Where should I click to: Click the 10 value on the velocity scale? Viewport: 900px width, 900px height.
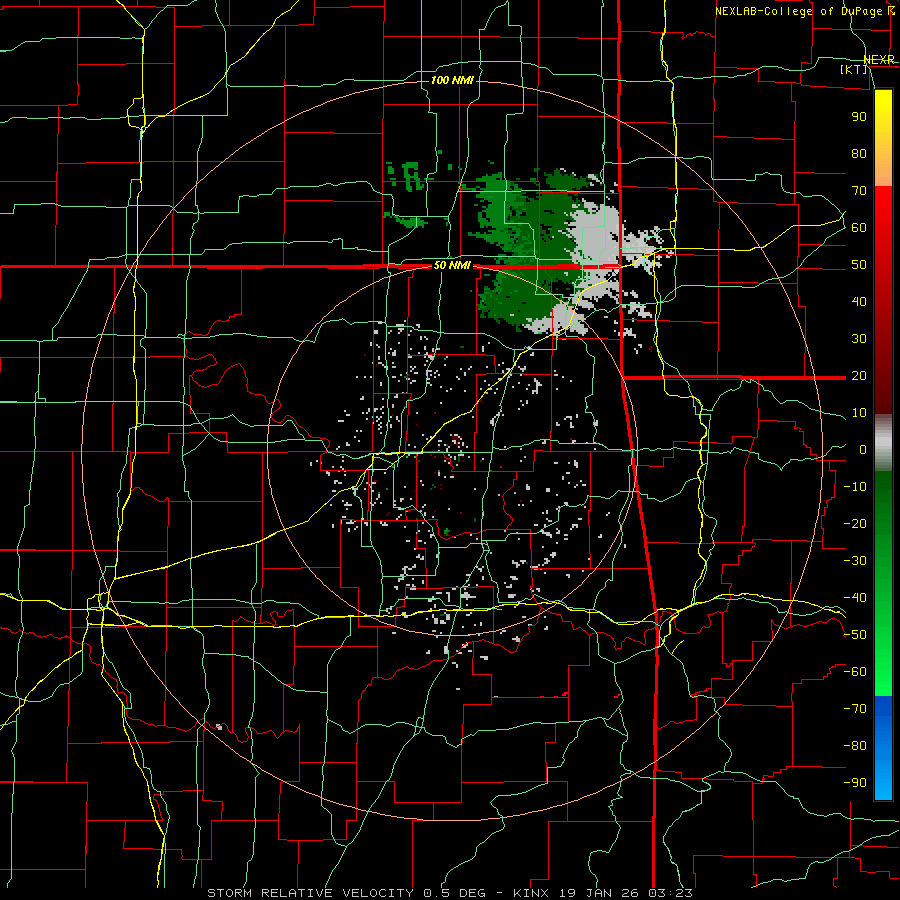click(x=859, y=413)
